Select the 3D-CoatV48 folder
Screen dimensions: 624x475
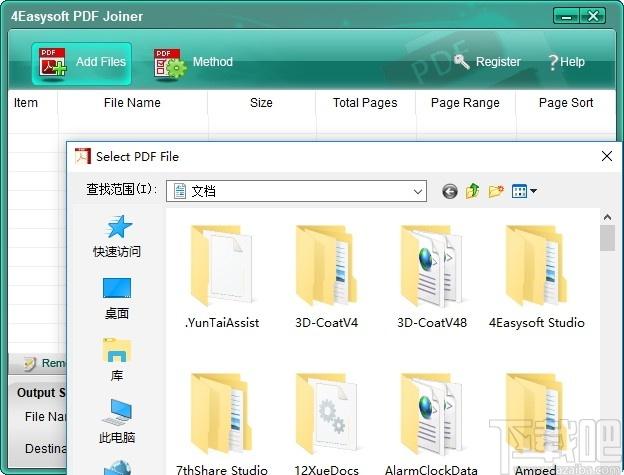point(432,277)
